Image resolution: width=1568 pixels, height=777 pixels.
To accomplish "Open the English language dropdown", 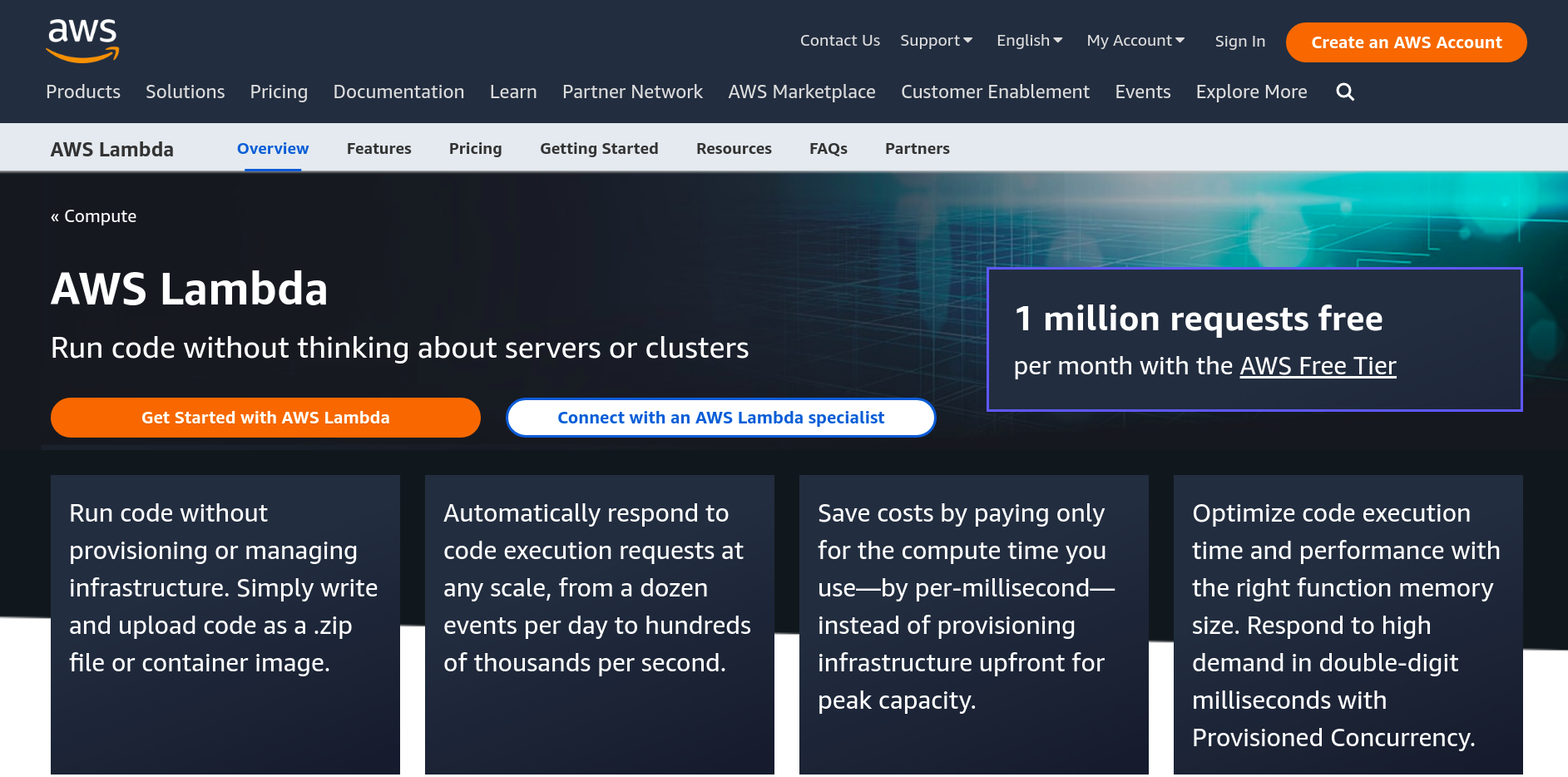I will [x=1029, y=40].
